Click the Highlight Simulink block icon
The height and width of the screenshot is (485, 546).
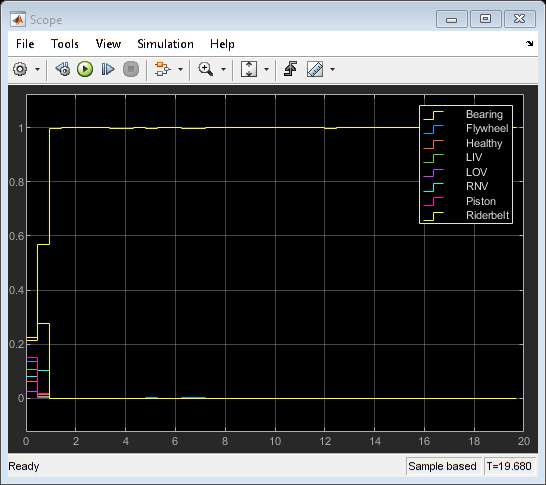[162, 69]
